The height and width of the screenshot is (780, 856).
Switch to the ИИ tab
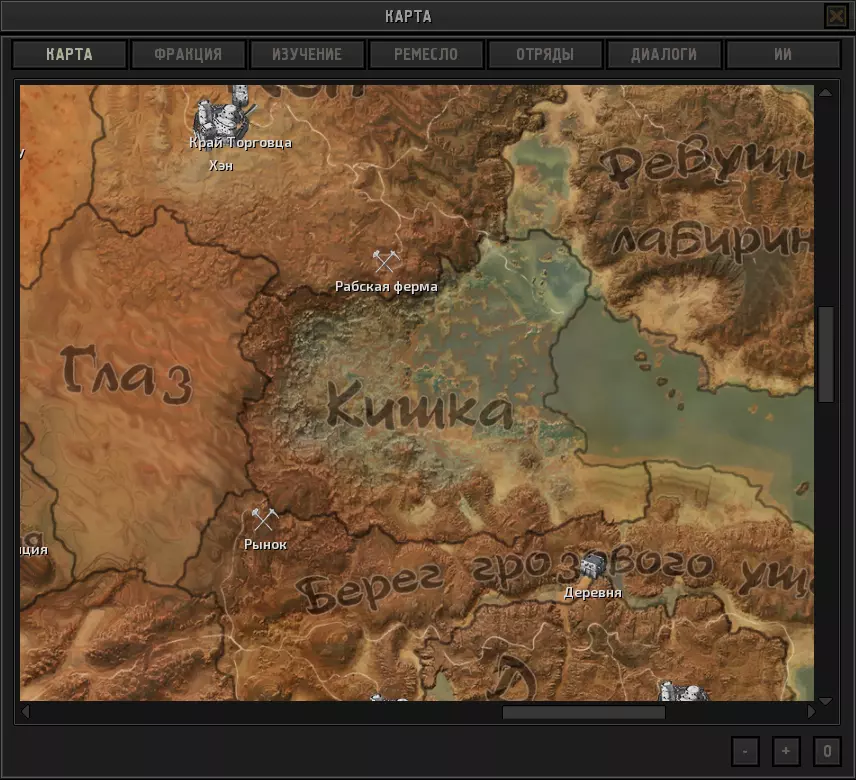pos(783,55)
